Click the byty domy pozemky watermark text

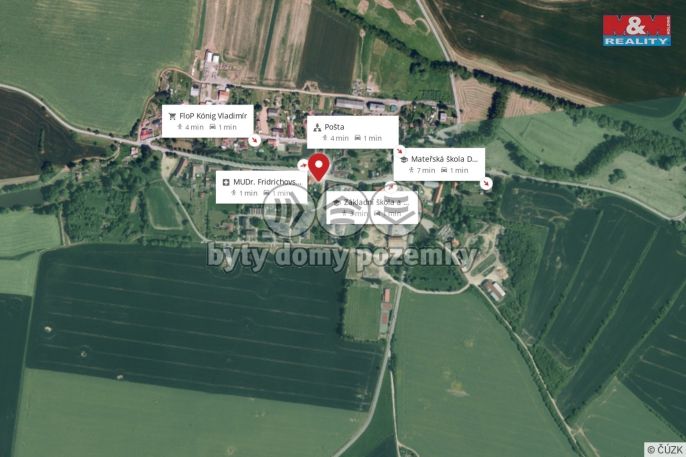pyautogui.click(x=342, y=257)
